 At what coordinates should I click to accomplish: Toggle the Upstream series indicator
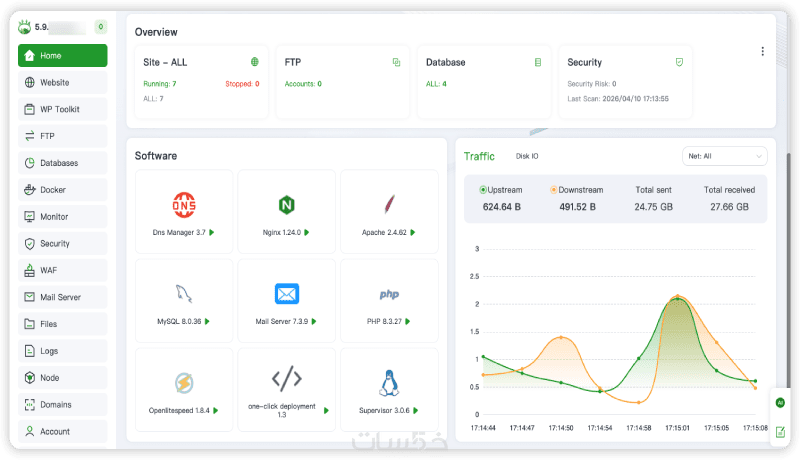point(483,190)
